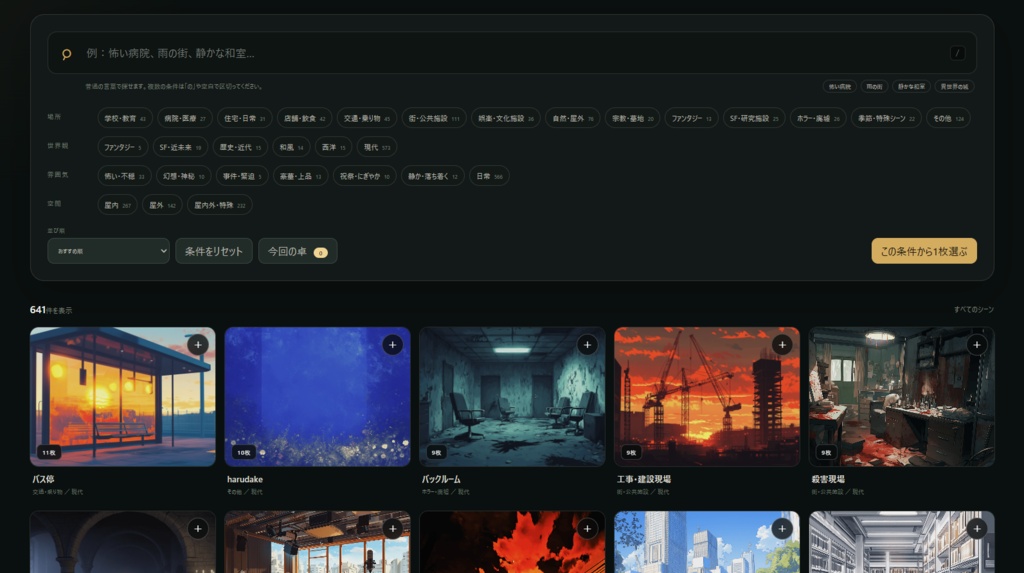Toggle the 病院・医療 place filter
This screenshot has width=1024, height=573.
[185, 118]
